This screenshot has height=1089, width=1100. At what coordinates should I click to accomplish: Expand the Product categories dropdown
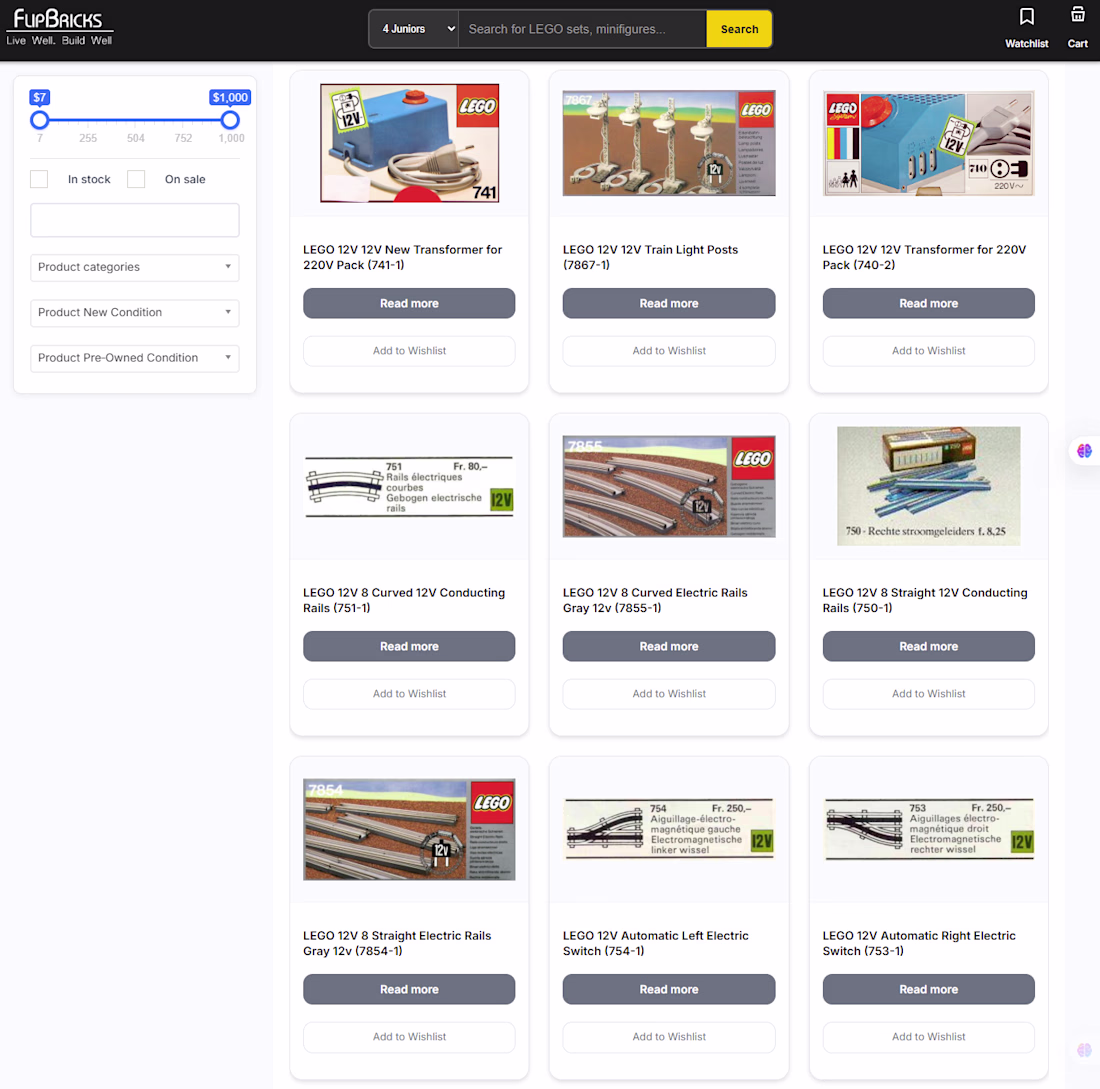(135, 267)
